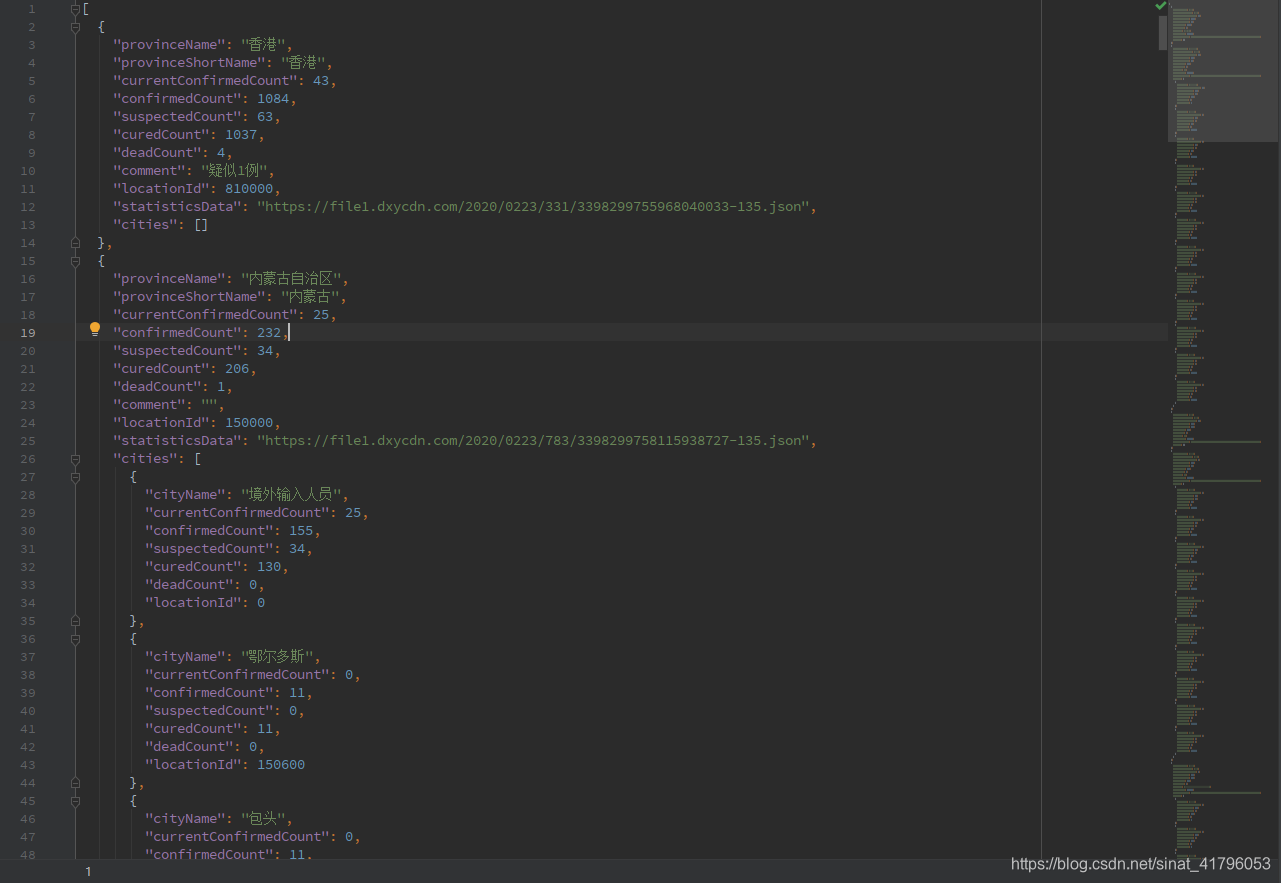Click the "suspectedCount" key on line 31
The height and width of the screenshot is (883, 1281).
click(209, 549)
